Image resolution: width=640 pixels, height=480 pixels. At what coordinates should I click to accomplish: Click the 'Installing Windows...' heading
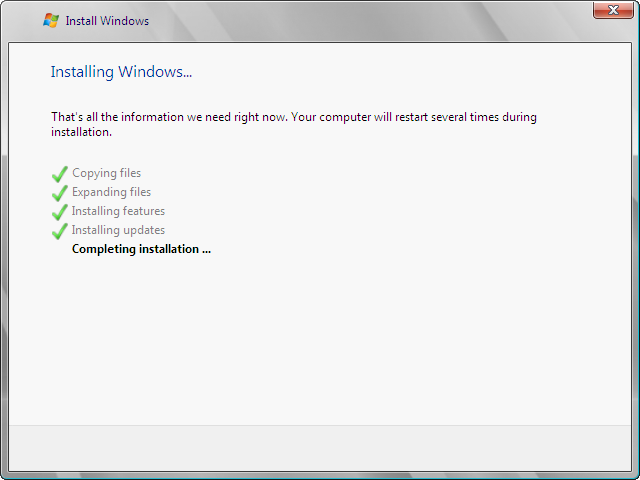point(121,72)
